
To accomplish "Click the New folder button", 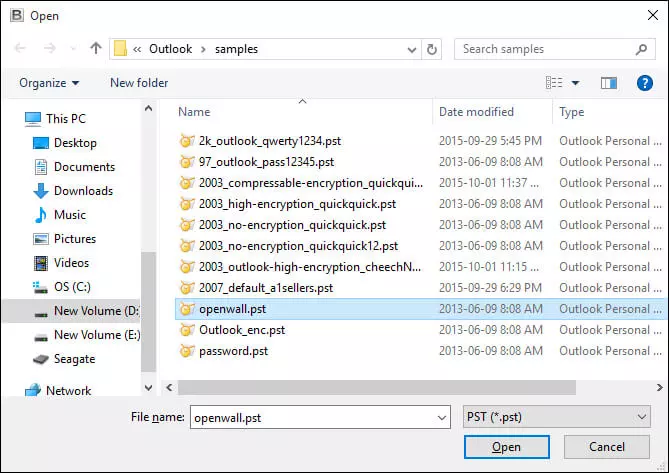I will pos(139,83).
